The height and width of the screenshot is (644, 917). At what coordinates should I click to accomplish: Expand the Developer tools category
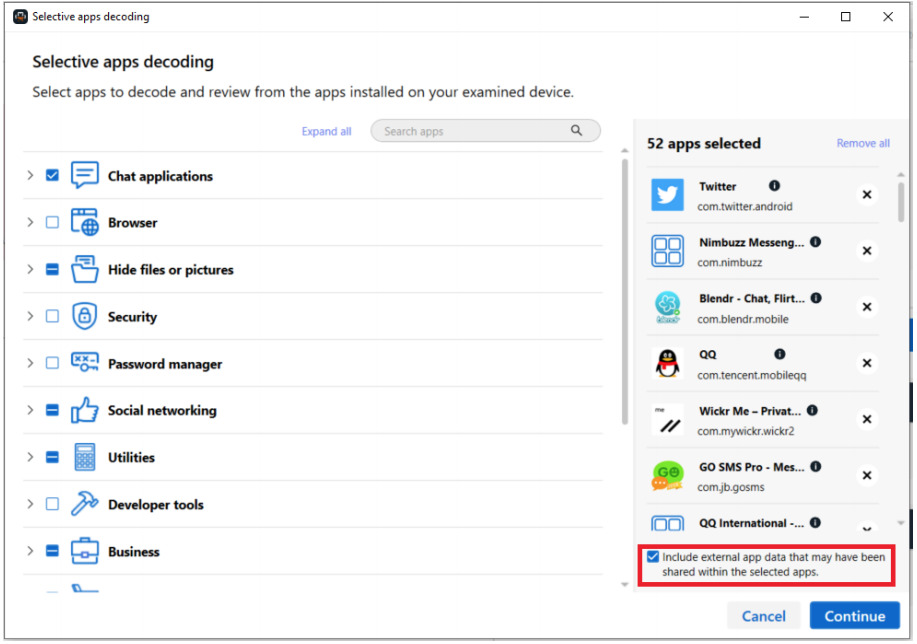[30, 504]
